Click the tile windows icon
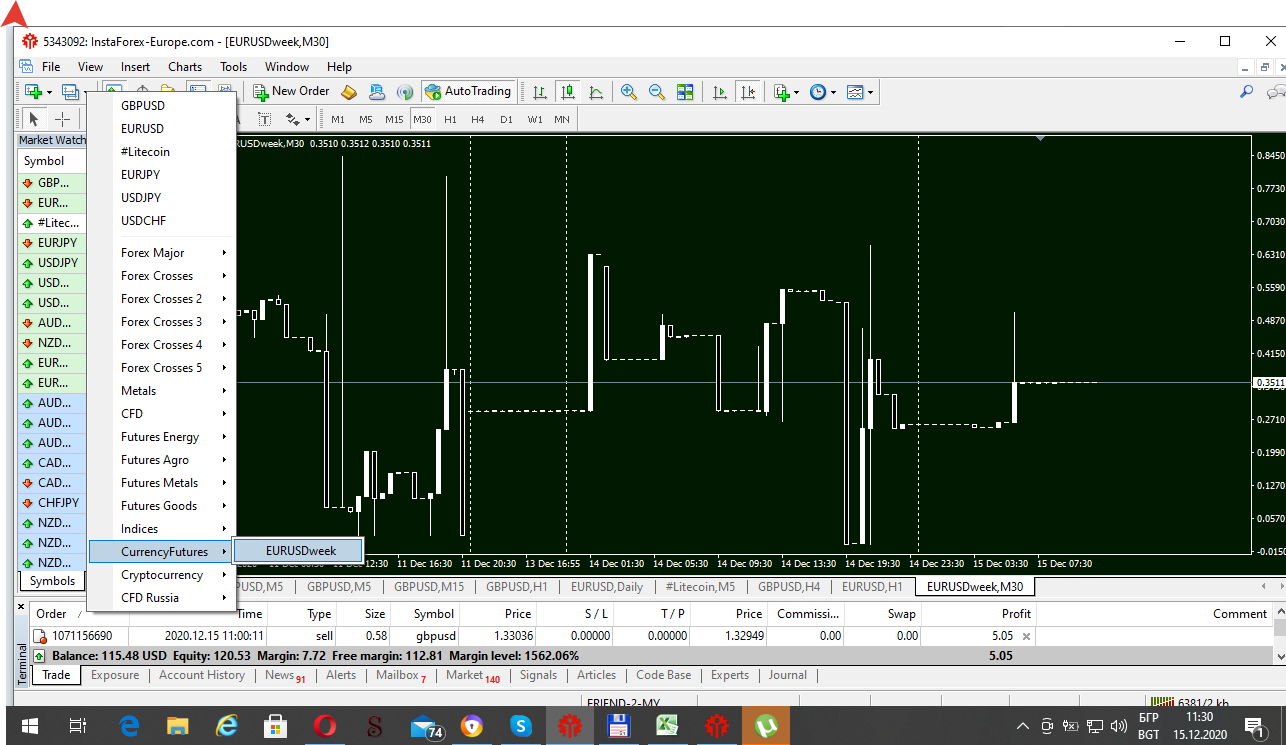The height and width of the screenshot is (745, 1286). click(x=685, y=91)
